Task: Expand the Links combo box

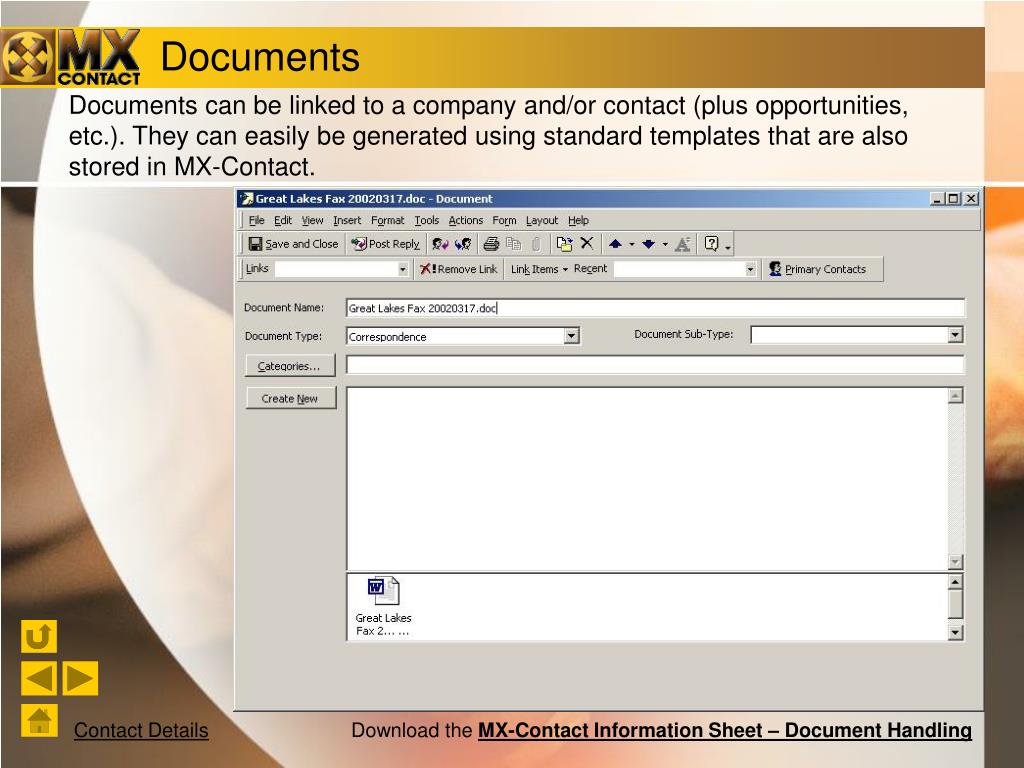Action: coord(403,269)
